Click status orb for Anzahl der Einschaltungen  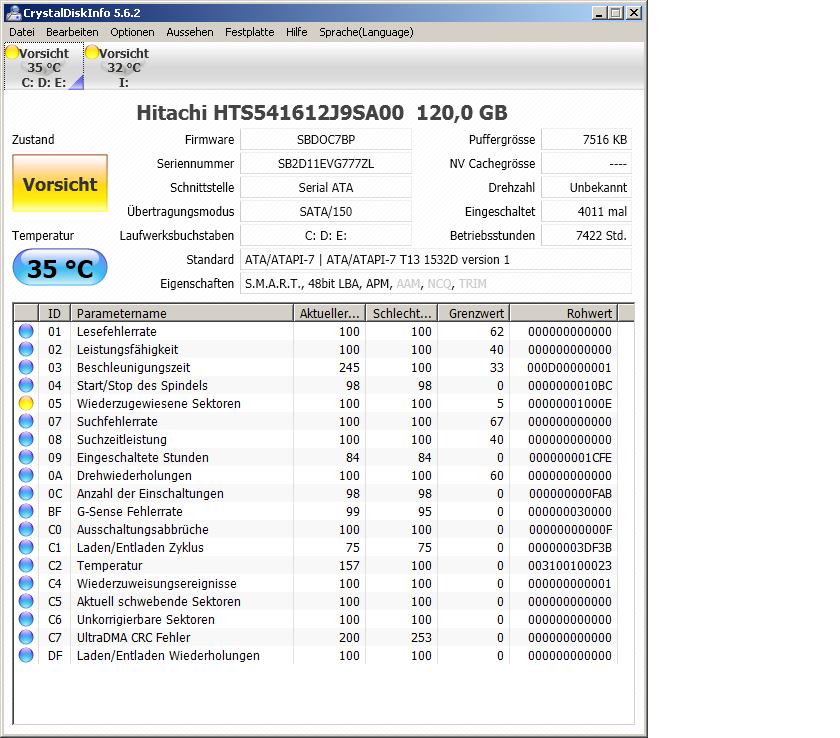[26, 493]
